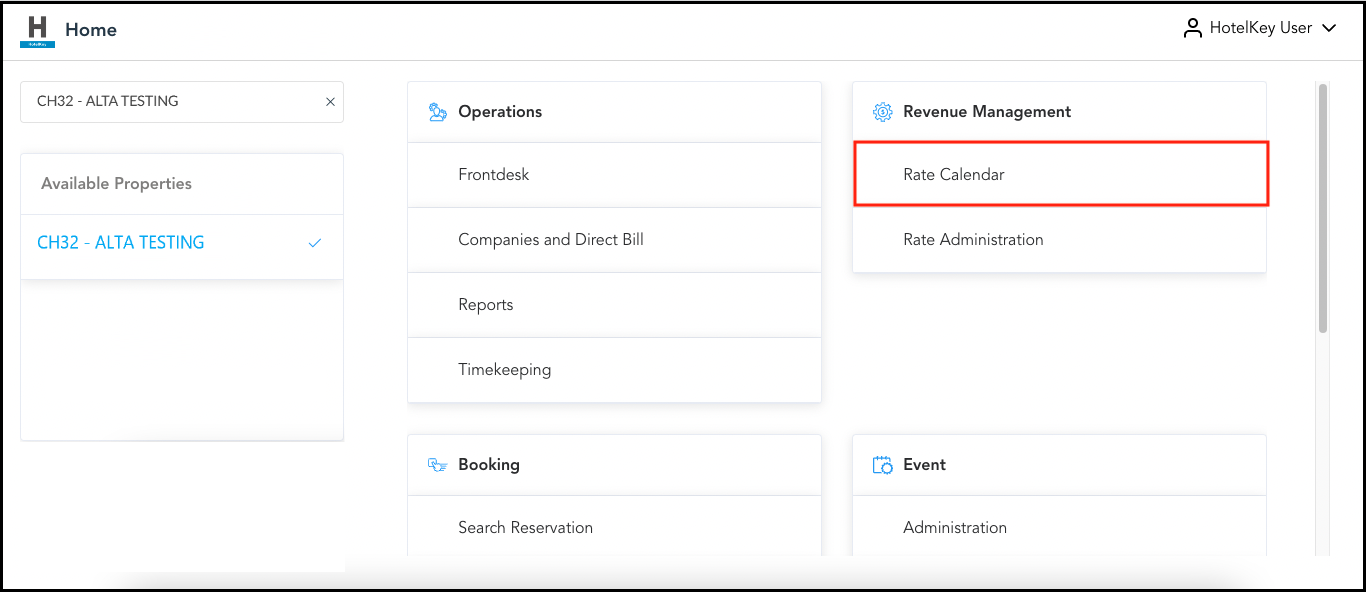Click the Booking section icon

[x=437, y=465]
